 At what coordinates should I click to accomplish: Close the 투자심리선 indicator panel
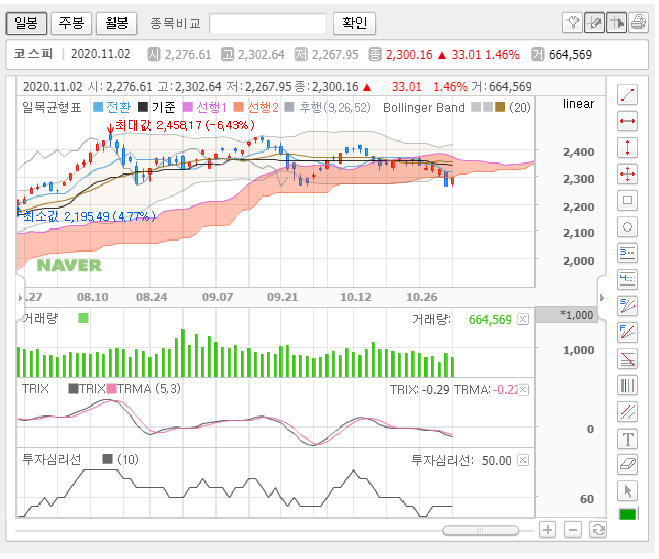[x=523, y=460]
